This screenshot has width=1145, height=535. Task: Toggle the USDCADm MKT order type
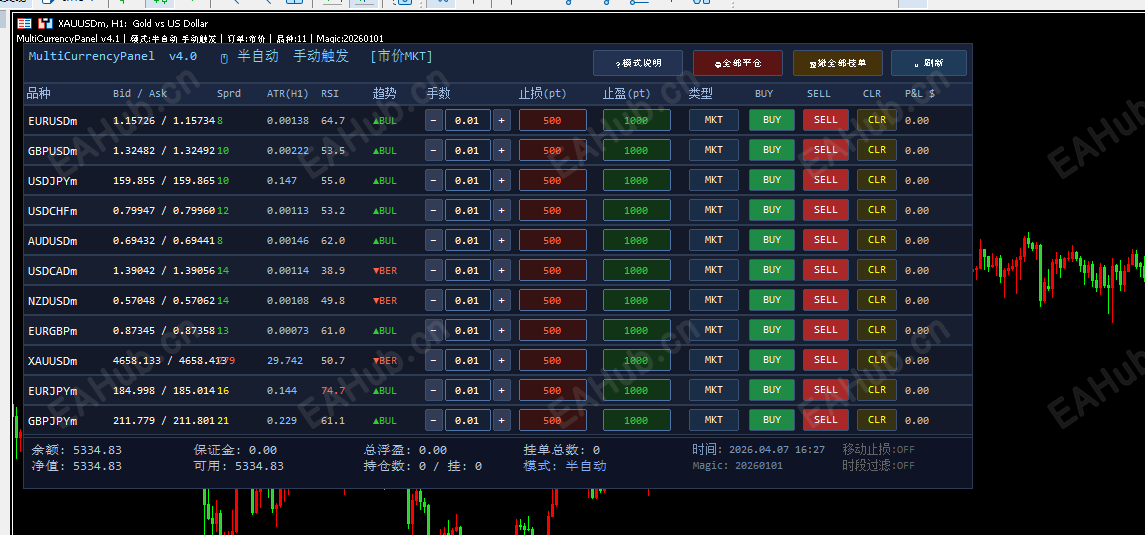(x=713, y=269)
